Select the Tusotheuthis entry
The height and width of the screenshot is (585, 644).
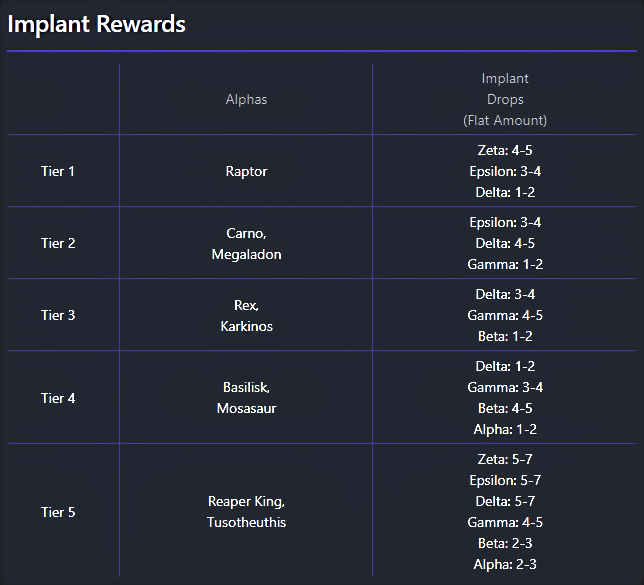[x=246, y=523]
